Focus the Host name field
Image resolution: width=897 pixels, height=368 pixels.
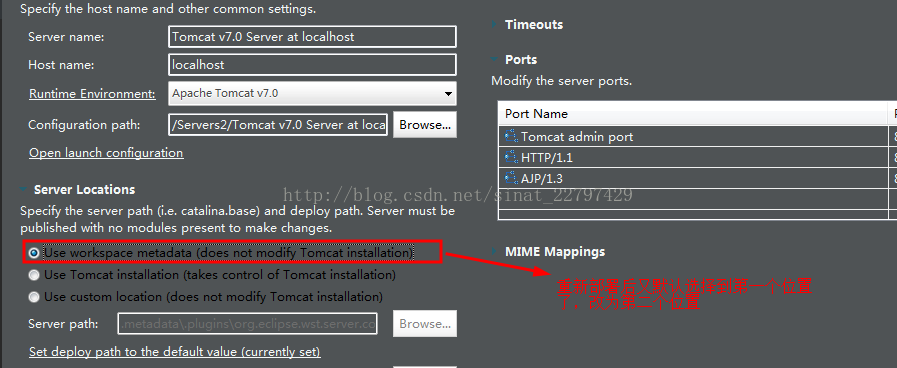(x=312, y=65)
